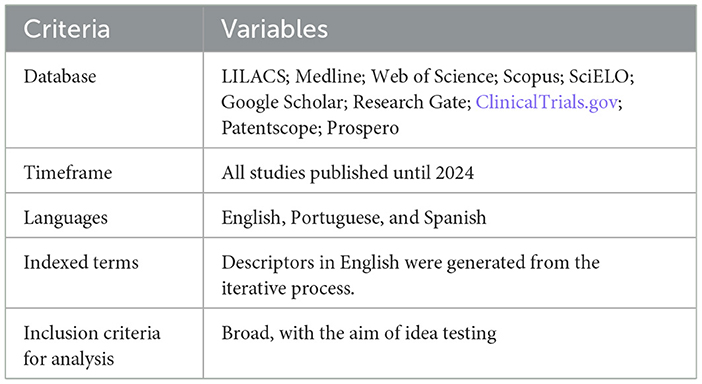Viewport: 702px width, 384px height.
Task: Select the Criteria column header
Action: 67,29
